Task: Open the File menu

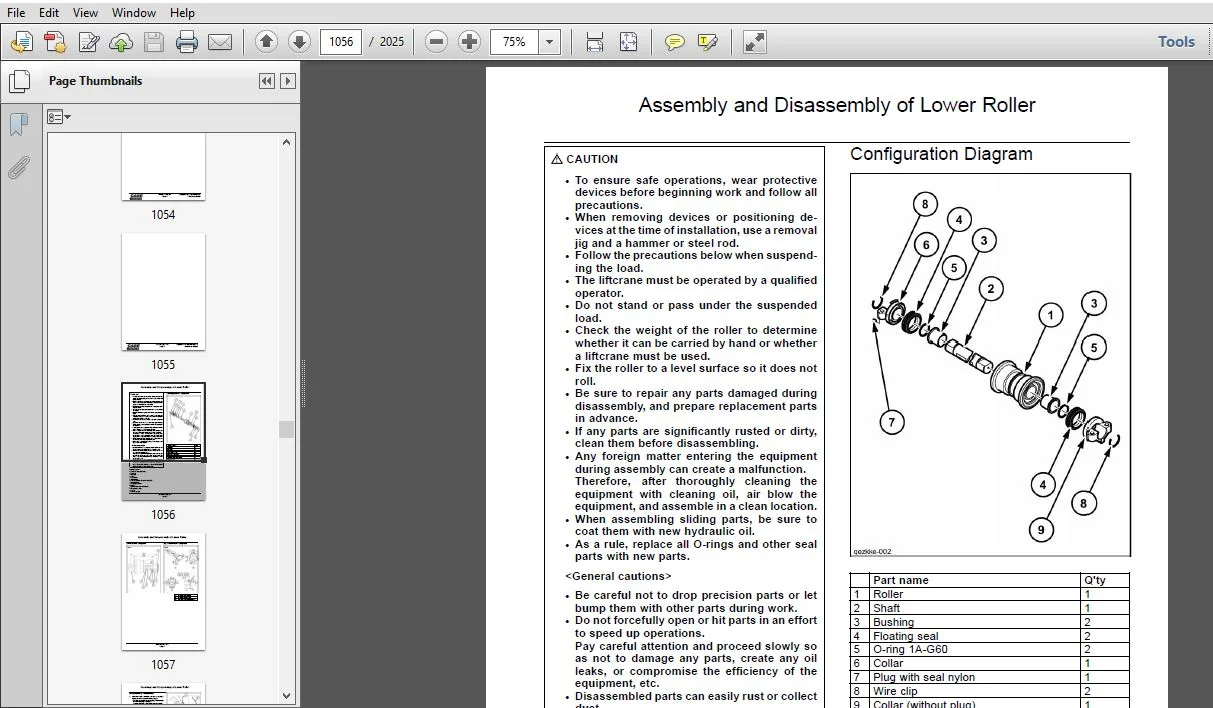Action: point(16,13)
